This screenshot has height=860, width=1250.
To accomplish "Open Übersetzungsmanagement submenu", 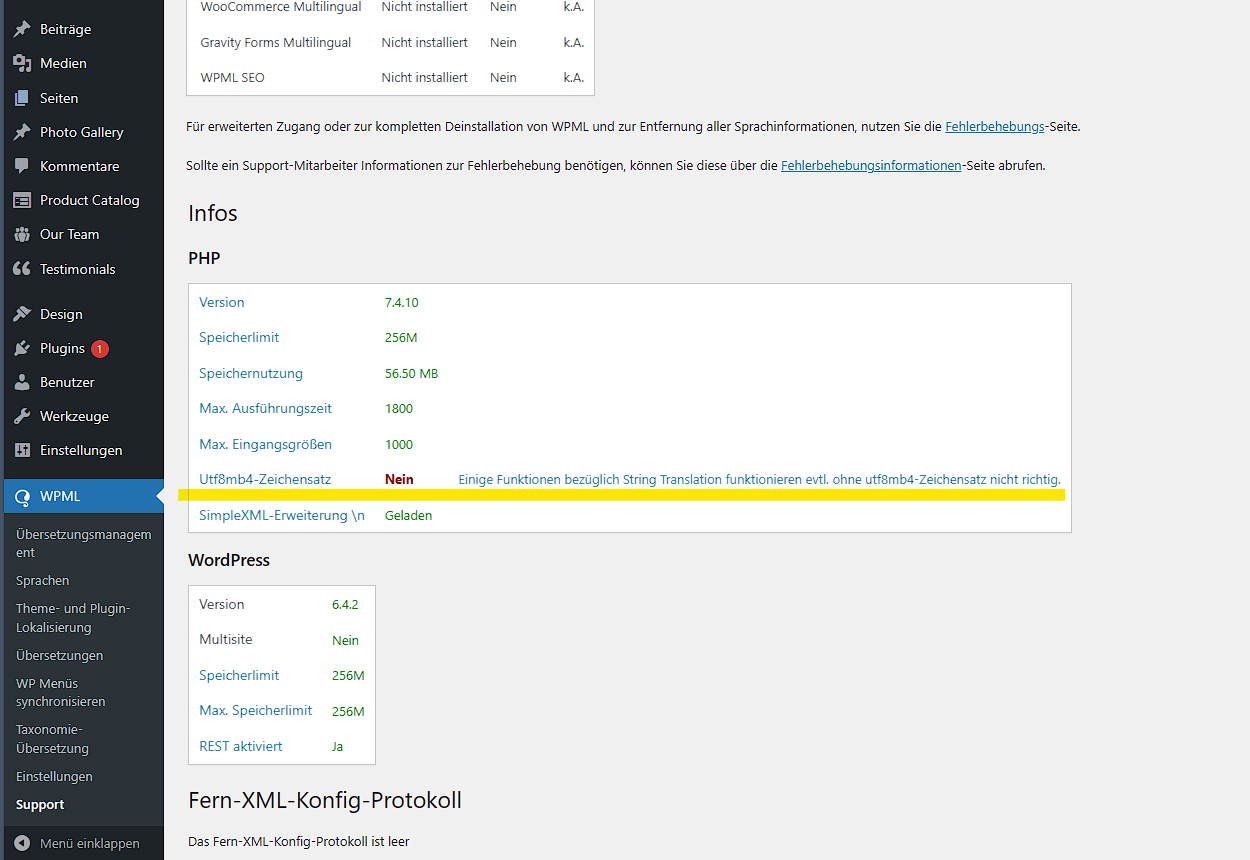I will 84,543.
